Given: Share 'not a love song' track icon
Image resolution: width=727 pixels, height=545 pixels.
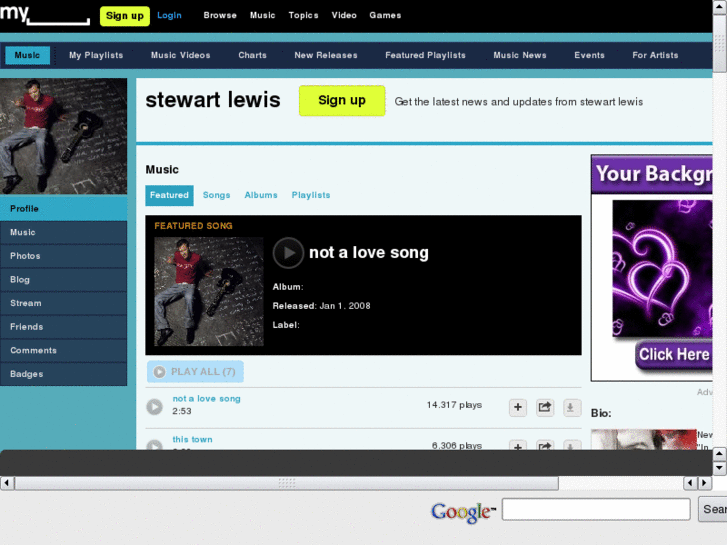Looking at the screenshot, I should 544,407.
